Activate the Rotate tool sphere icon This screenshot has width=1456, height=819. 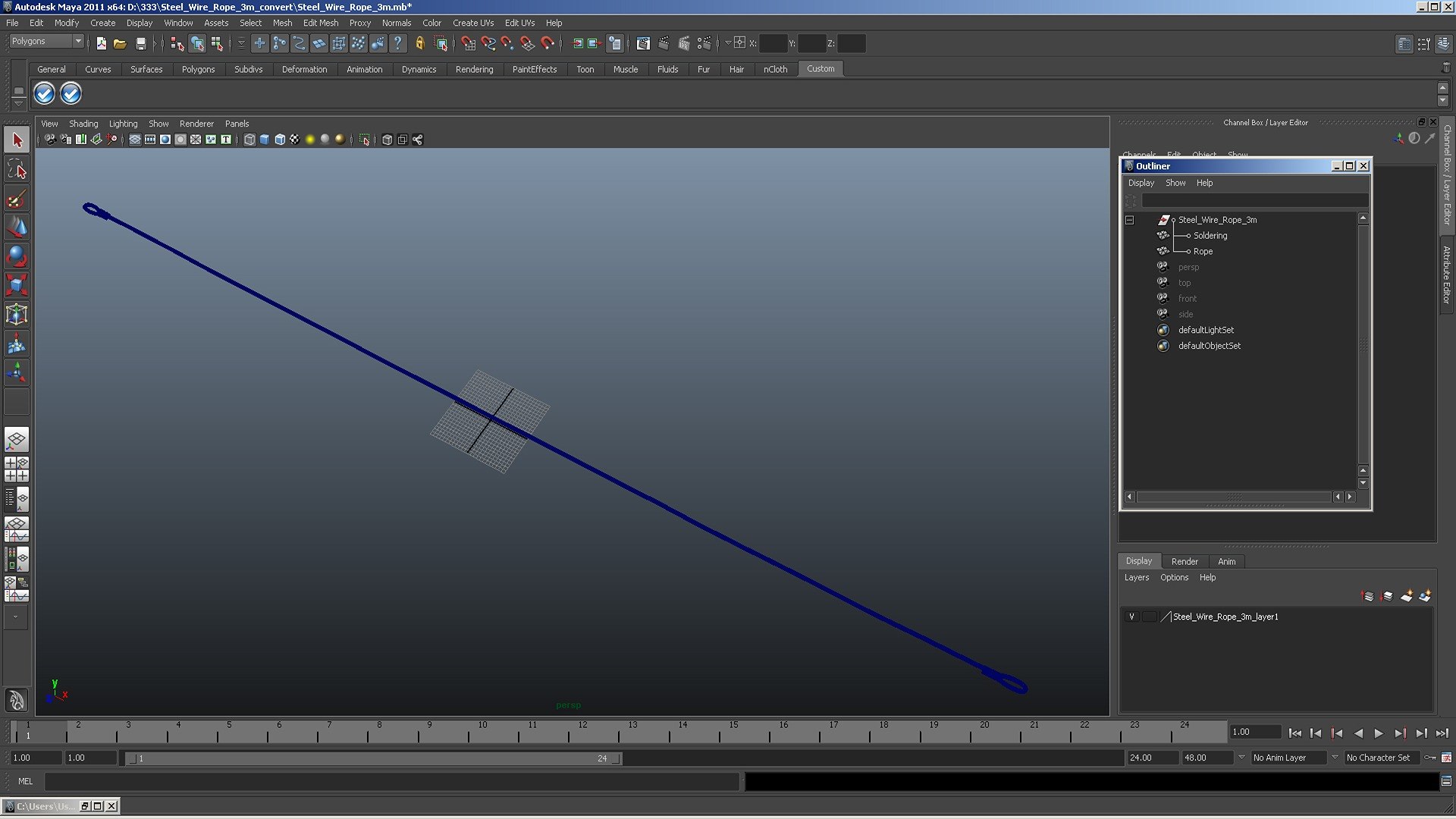(17, 256)
